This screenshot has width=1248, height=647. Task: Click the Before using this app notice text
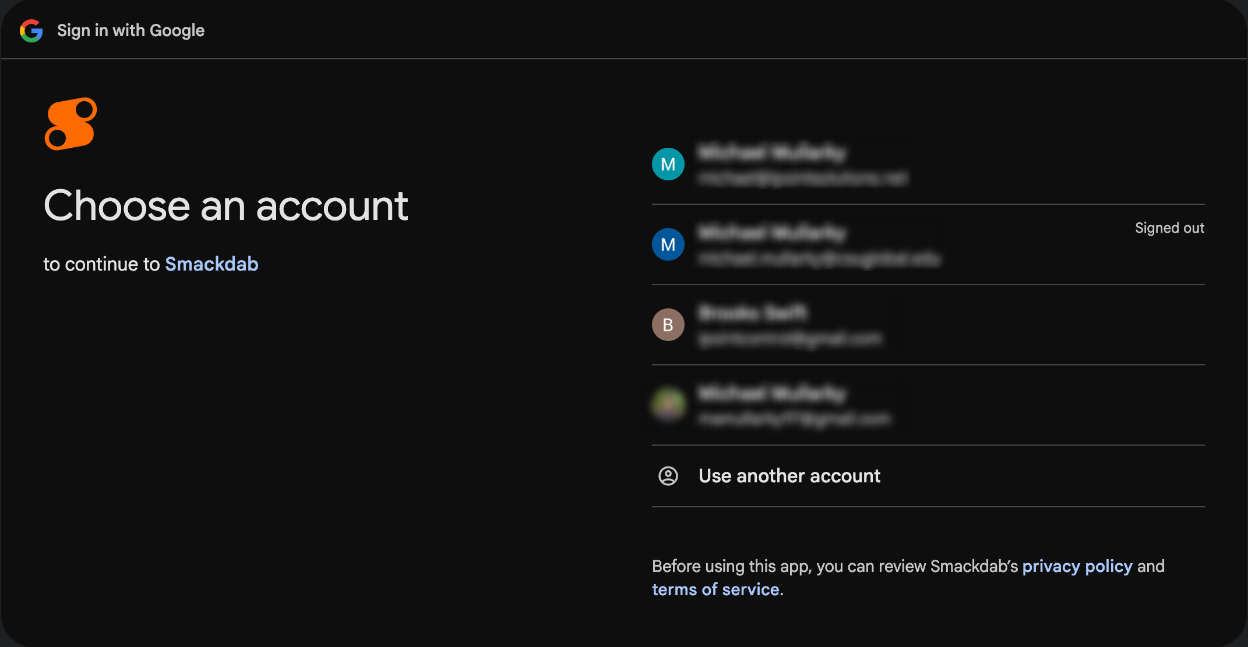tap(834, 566)
